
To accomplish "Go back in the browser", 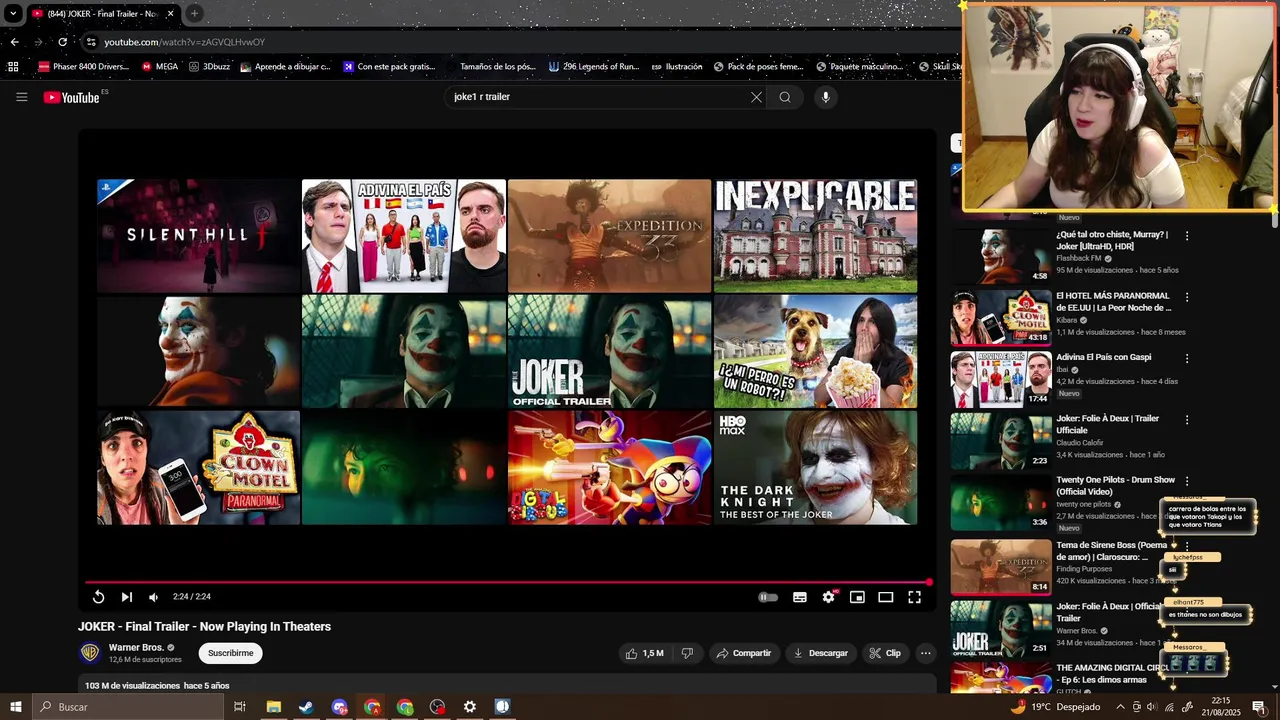I will point(14,42).
